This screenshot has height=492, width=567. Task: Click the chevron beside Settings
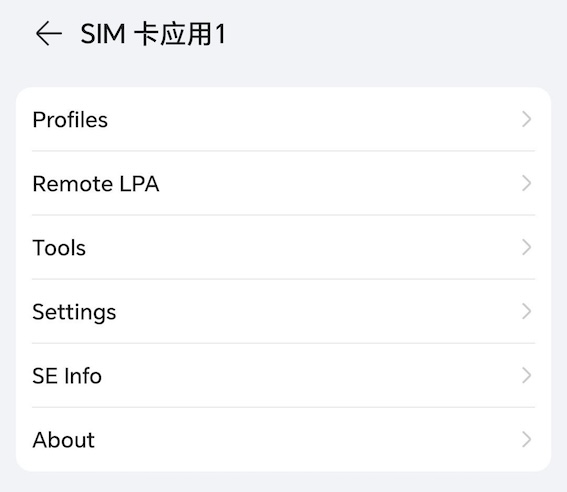(527, 311)
